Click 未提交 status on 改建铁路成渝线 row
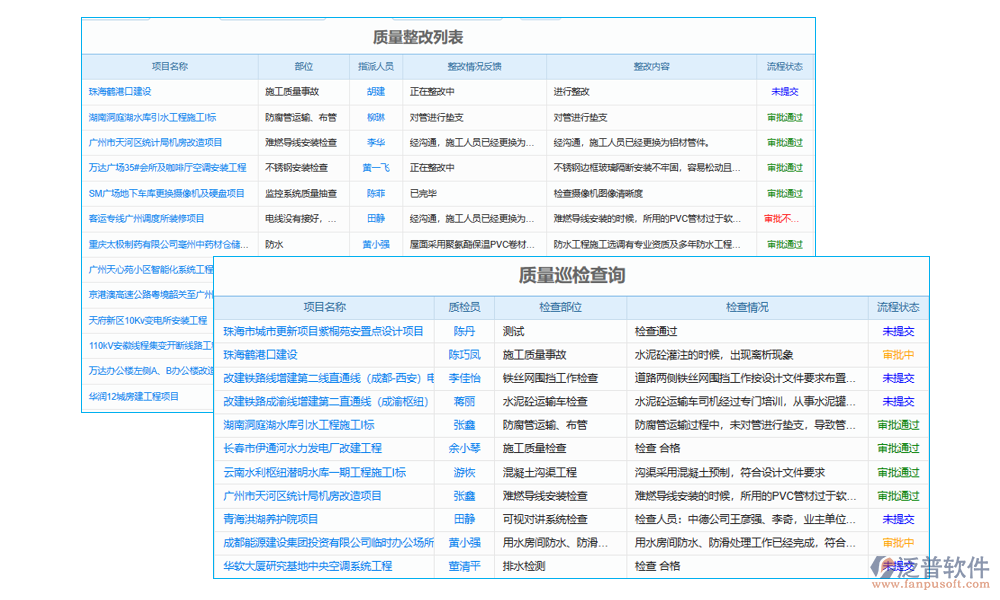 (x=899, y=400)
